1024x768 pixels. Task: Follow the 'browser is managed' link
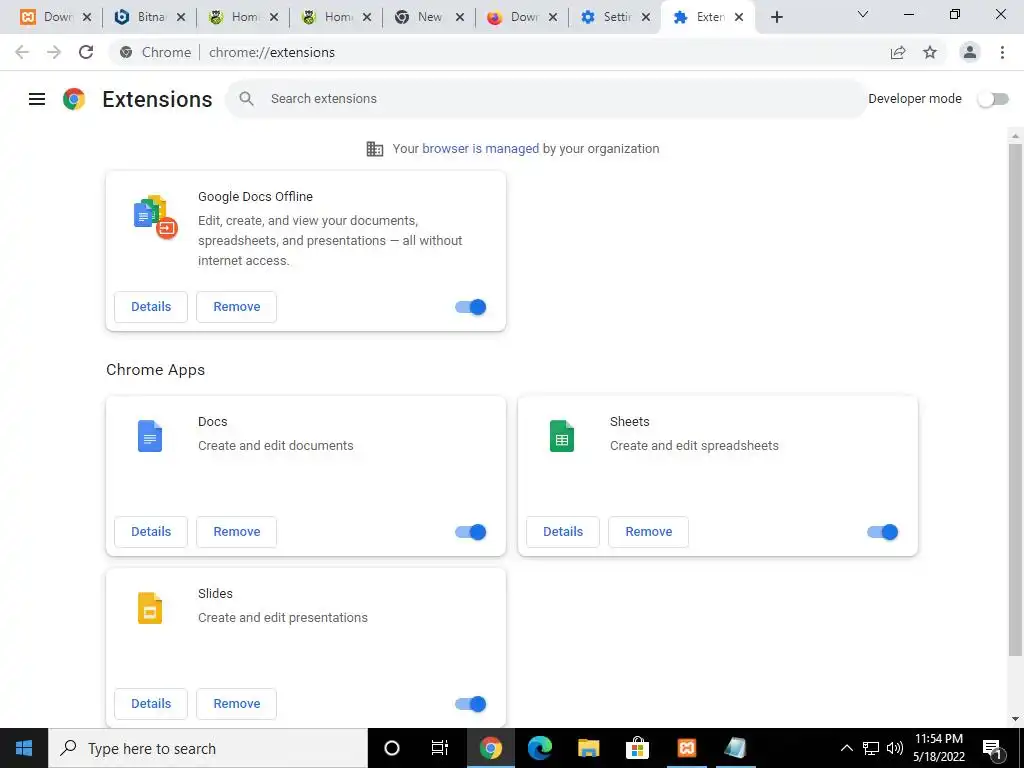coord(481,149)
